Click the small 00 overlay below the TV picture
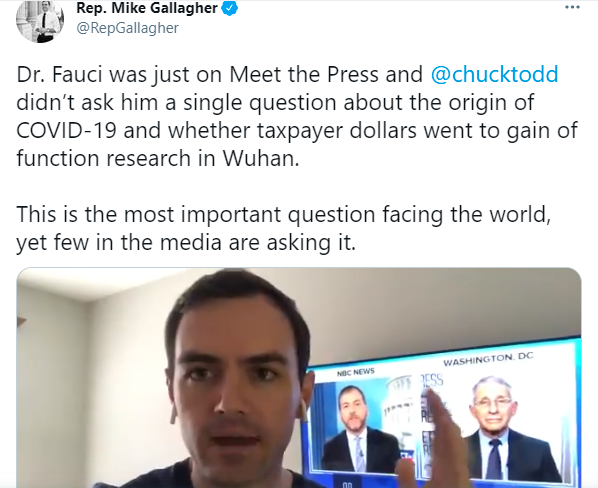The image size is (598, 488). [x=347, y=485]
